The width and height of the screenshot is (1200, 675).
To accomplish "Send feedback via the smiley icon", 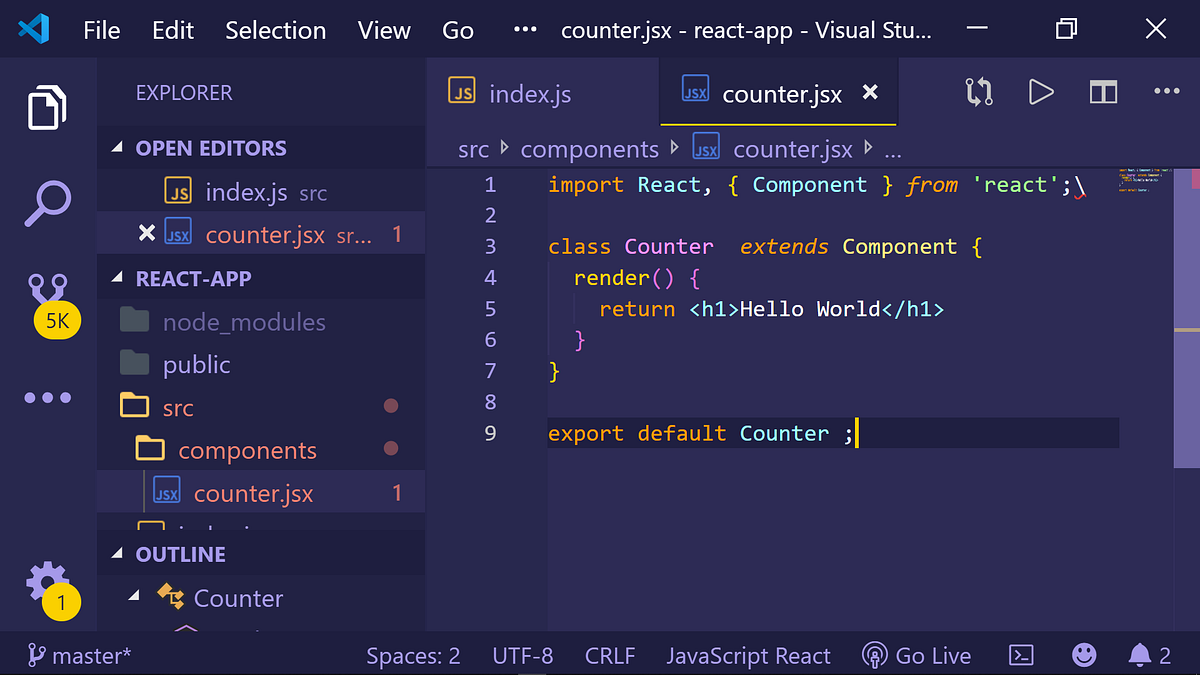I will 1083,655.
